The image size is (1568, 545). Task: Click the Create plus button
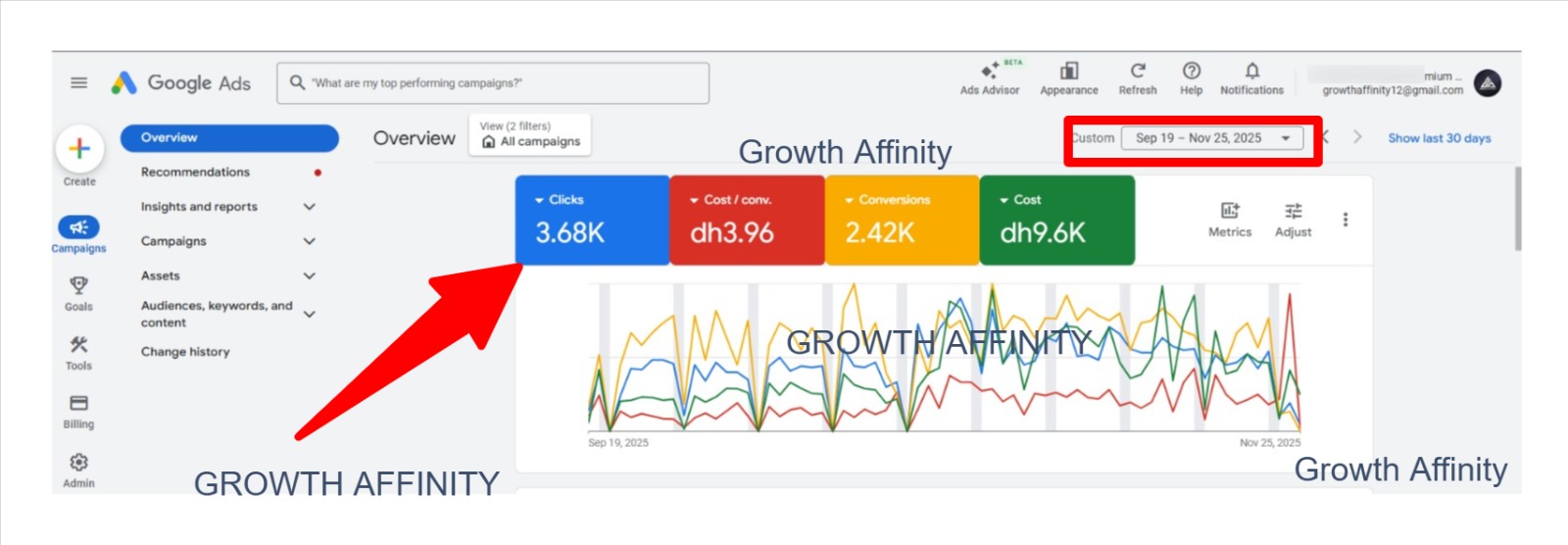pyautogui.click(x=79, y=149)
